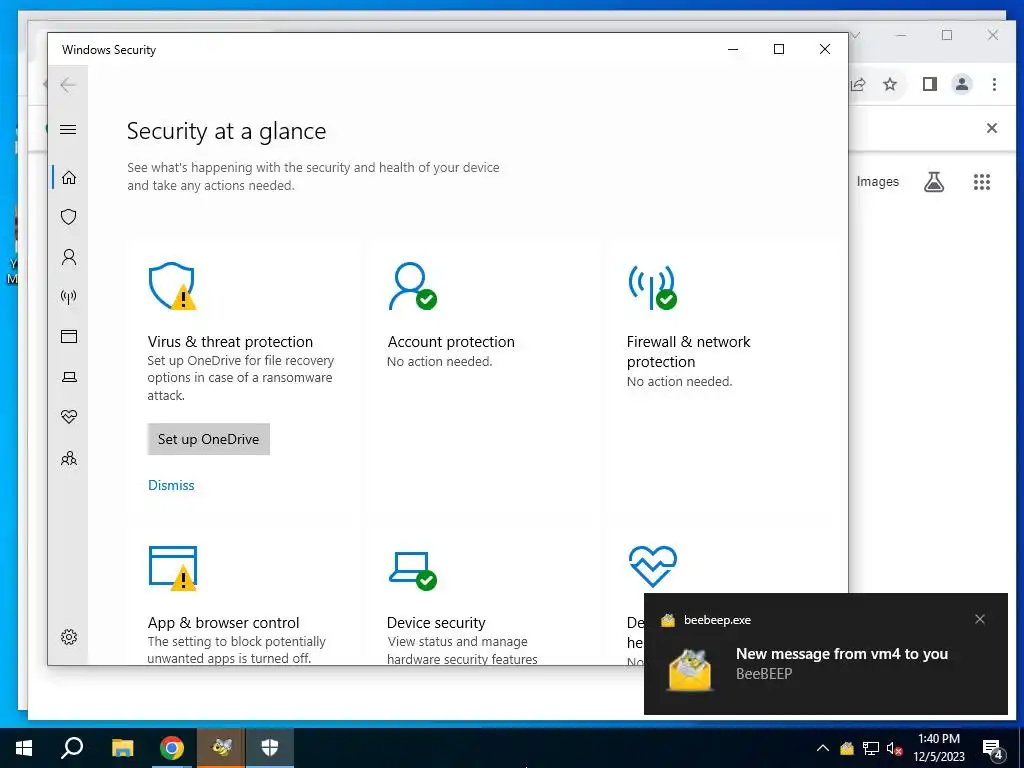Image resolution: width=1024 pixels, height=768 pixels.
Task: Click Images link in Chrome window
Action: [x=878, y=182]
